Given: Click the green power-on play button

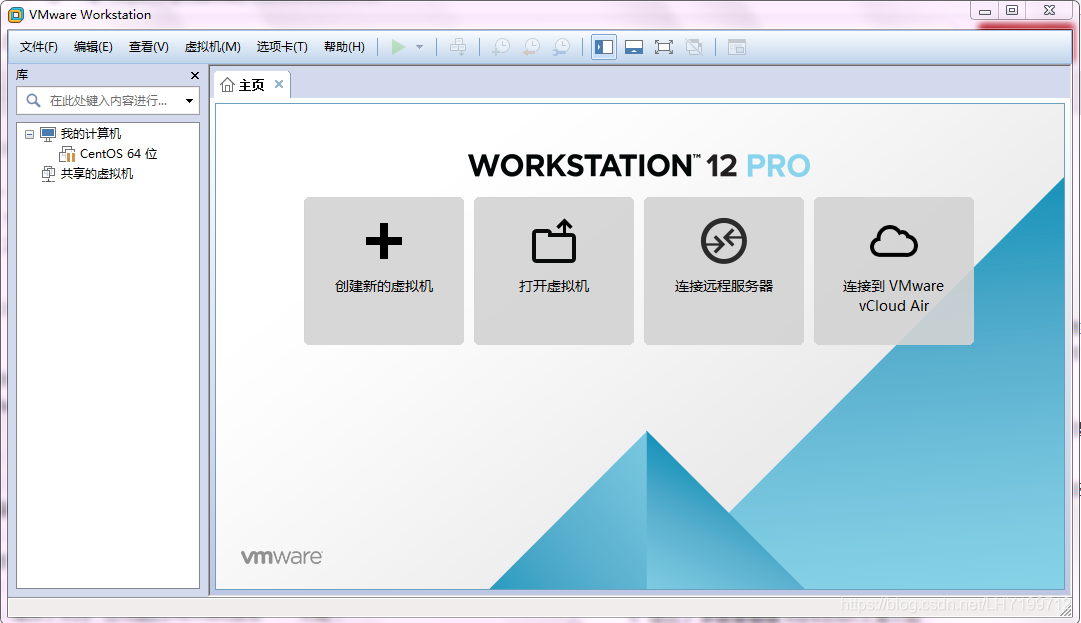Looking at the screenshot, I should (398, 47).
